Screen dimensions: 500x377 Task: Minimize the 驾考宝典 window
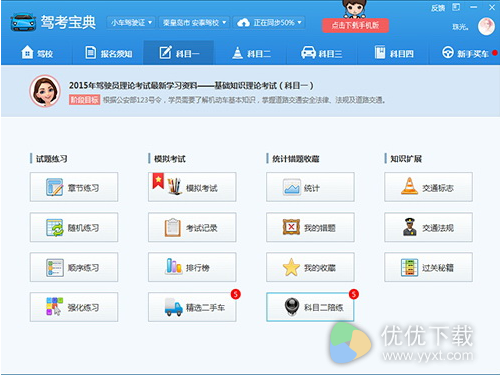tap(474, 7)
